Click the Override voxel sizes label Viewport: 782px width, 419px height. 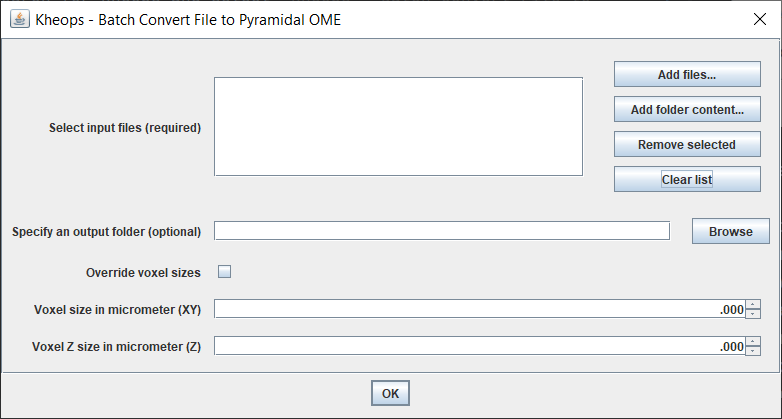coord(143,273)
